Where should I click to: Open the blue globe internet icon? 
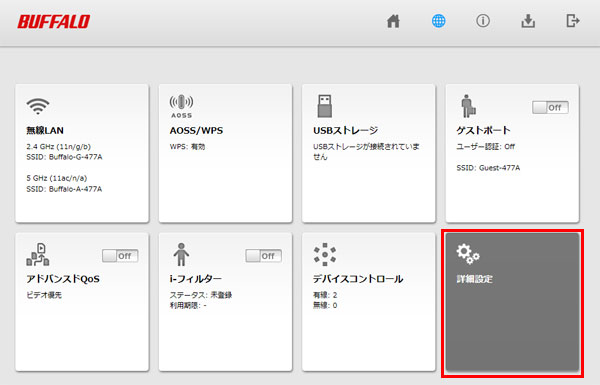439,21
